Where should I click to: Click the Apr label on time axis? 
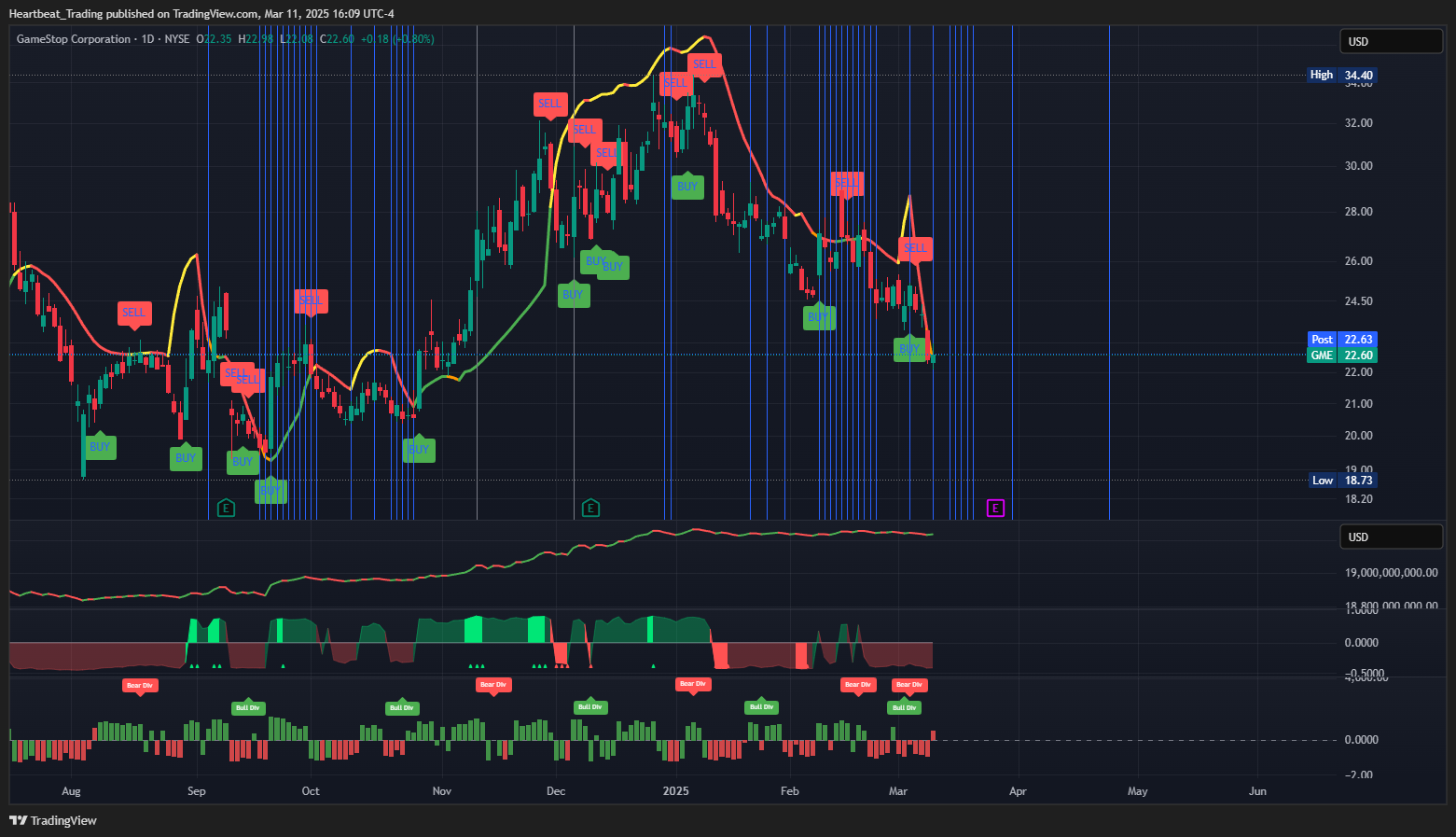click(x=1018, y=791)
